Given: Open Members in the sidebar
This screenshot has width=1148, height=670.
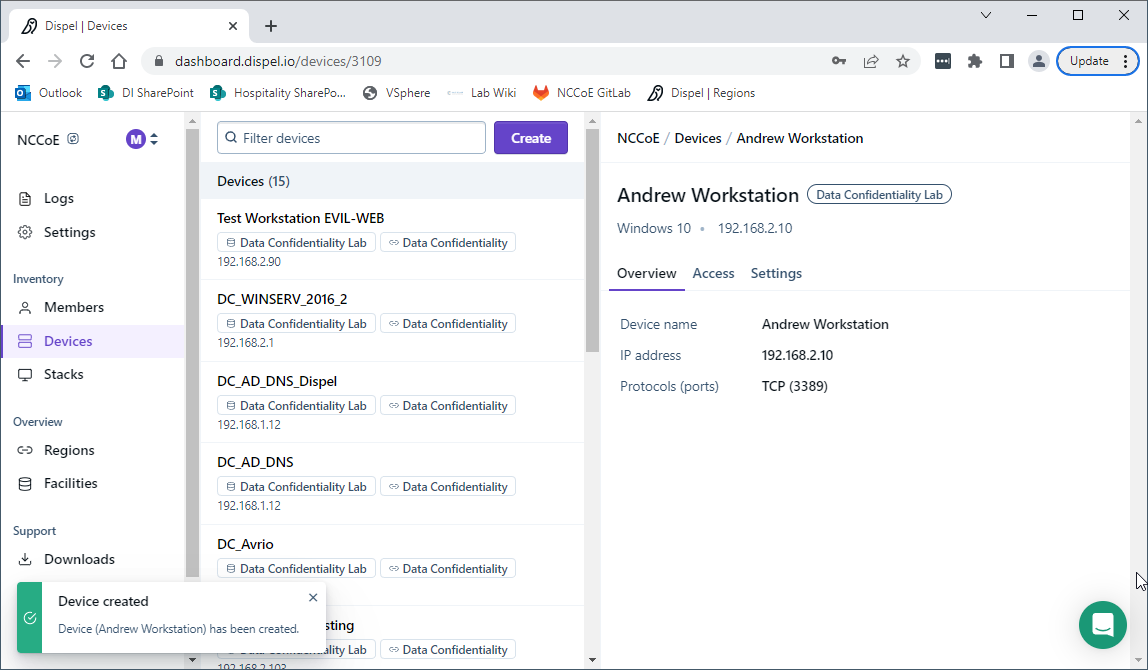Looking at the screenshot, I should 73,307.
